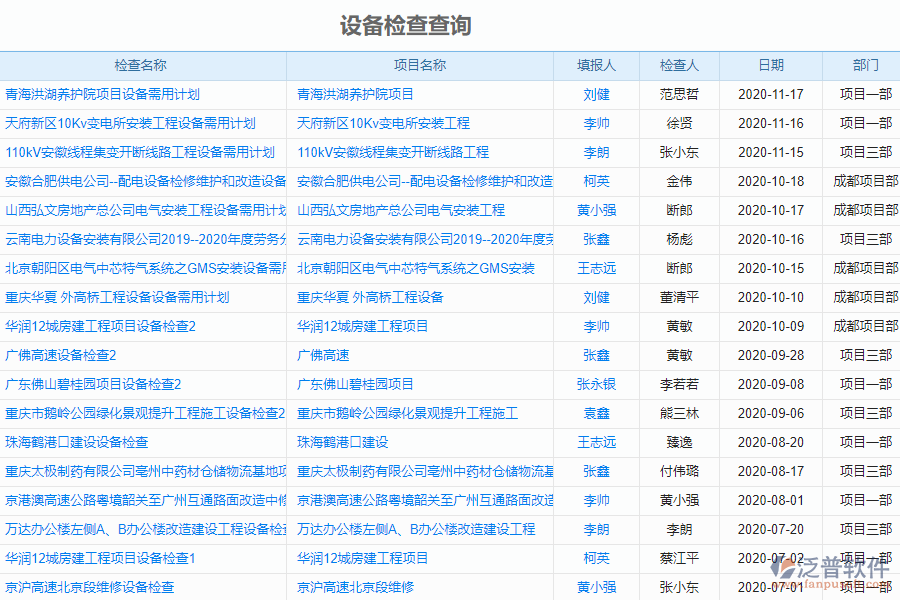Click filler name 王志远 in 珠海鹤港口 row
The image size is (900, 600).
coord(595,442)
